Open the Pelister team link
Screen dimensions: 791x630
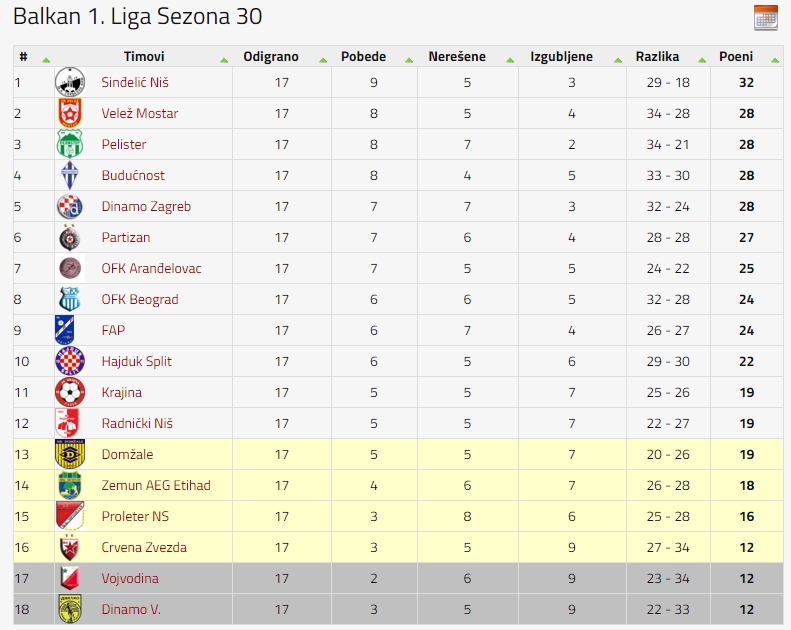124,144
